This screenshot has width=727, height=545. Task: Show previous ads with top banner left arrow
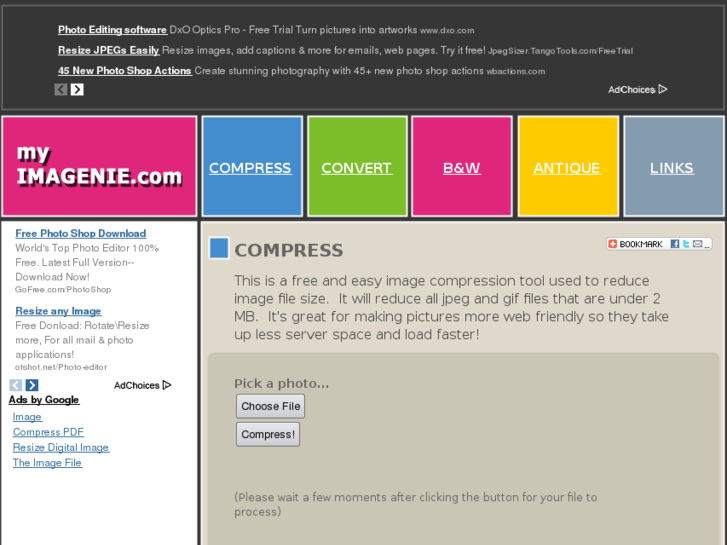tap(61, 90)
